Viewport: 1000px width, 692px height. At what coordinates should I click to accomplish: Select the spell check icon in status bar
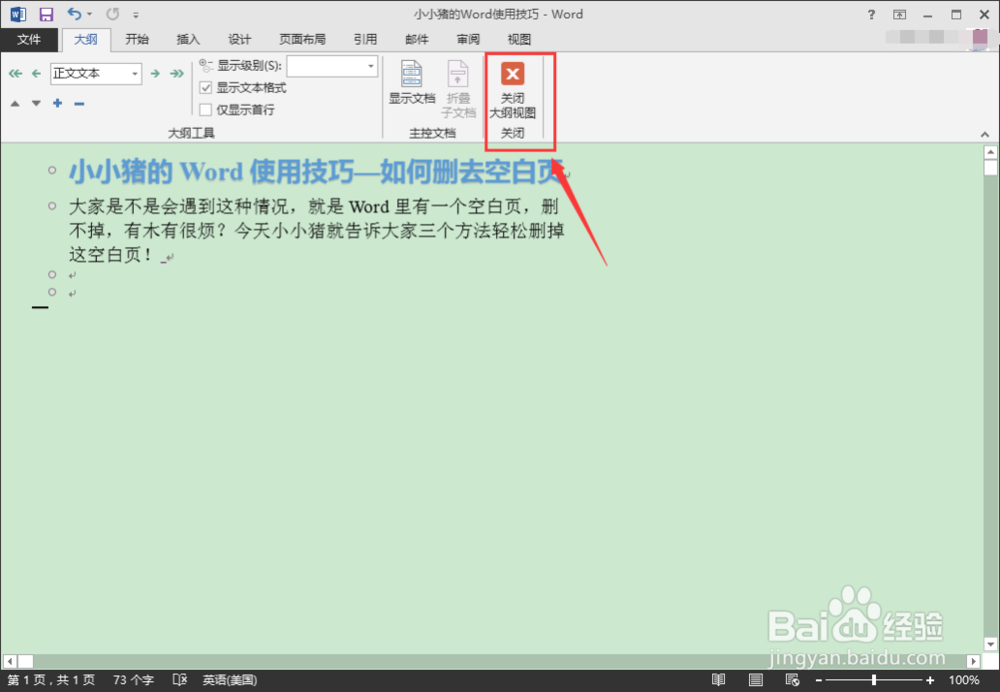[180, 679]
